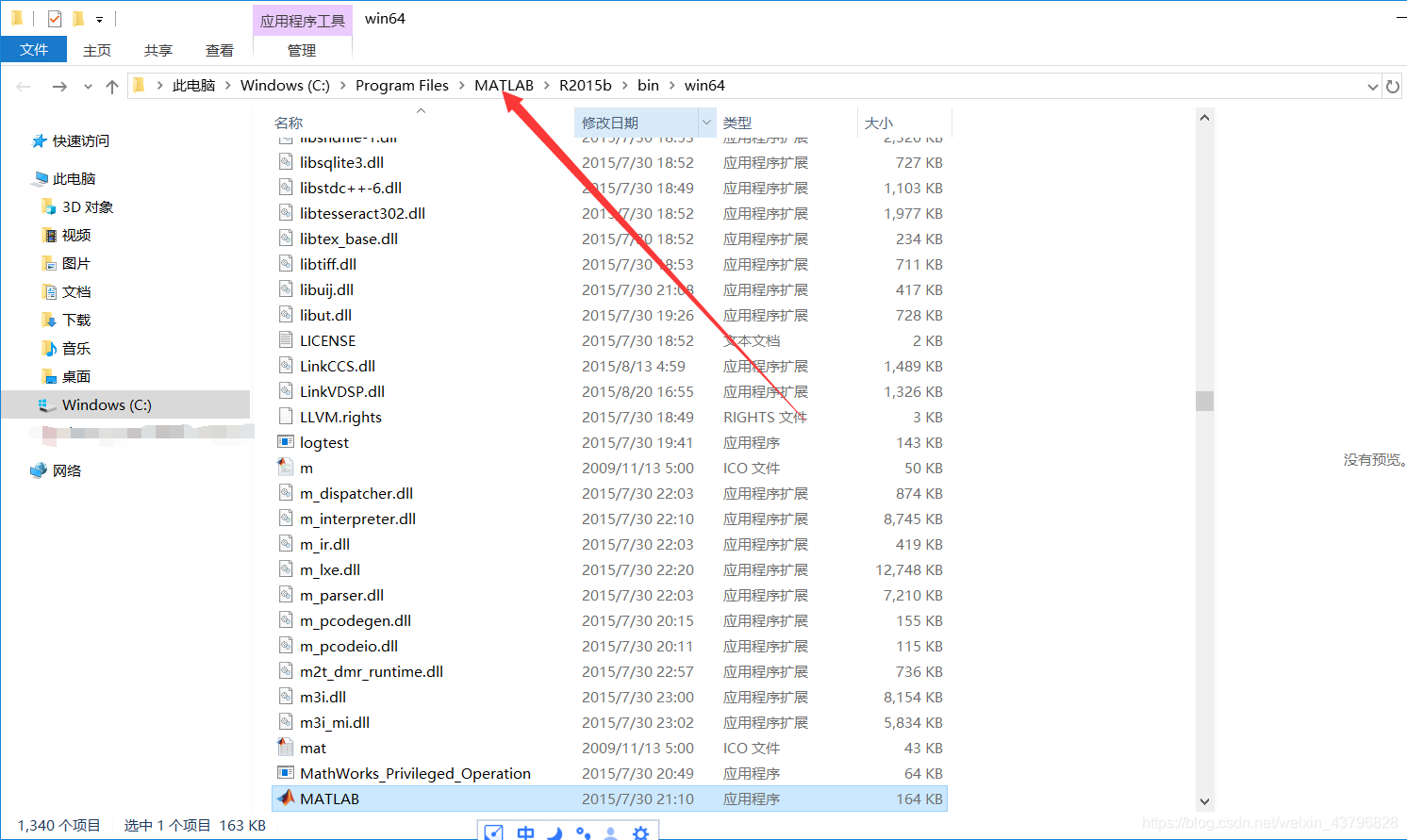The image size is (1407, 840).
Task: Open the Home (主页) ribbon tab
Action: tap(97, 50)
